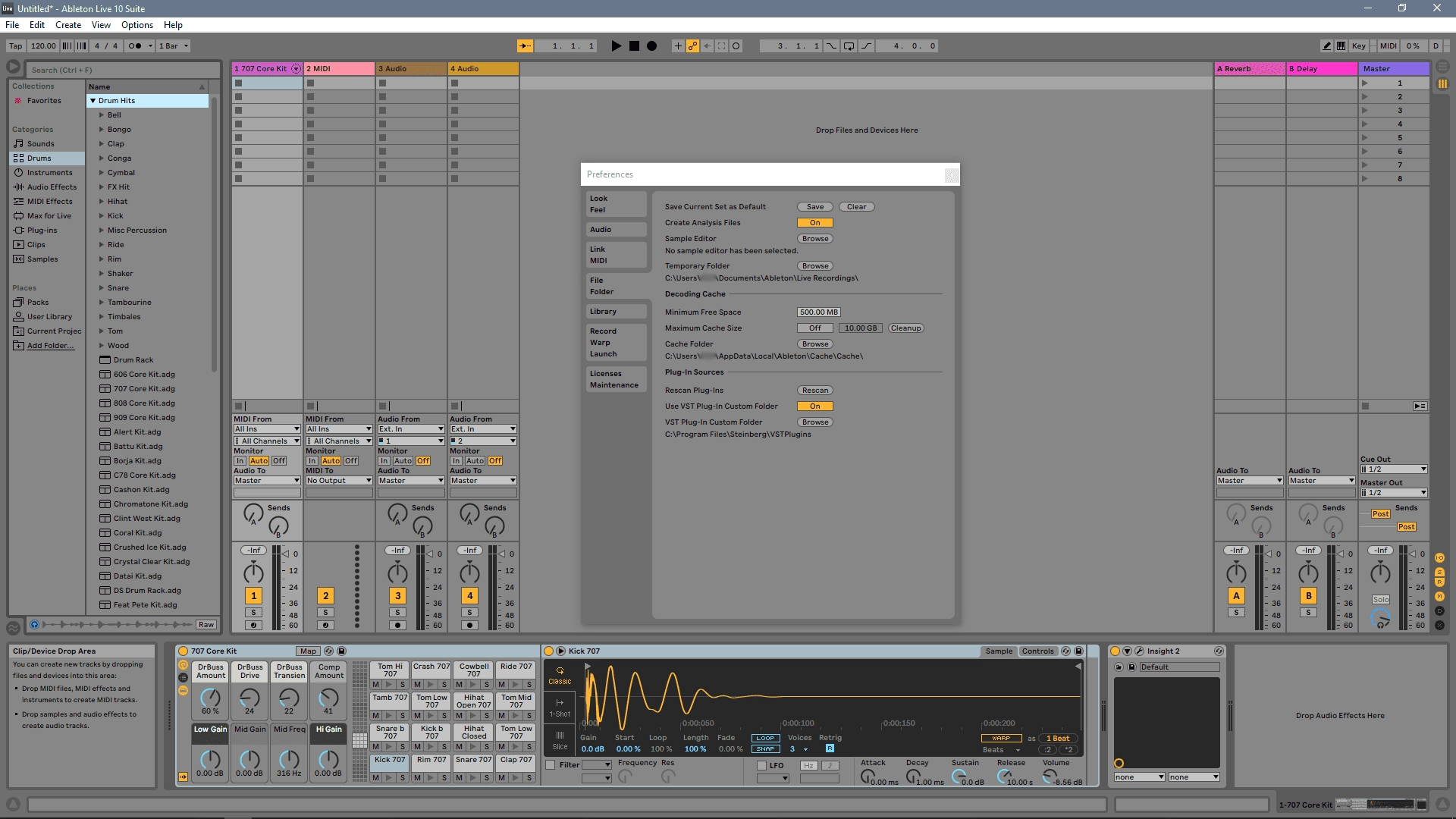Expand the Kick folder in browser
The height and width of the screenshot is (819, 1456).
pos(102,216)
